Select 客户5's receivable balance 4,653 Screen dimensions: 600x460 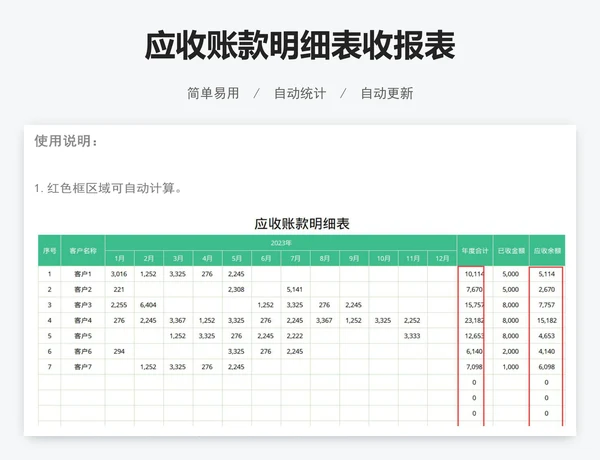pos(546,336)
